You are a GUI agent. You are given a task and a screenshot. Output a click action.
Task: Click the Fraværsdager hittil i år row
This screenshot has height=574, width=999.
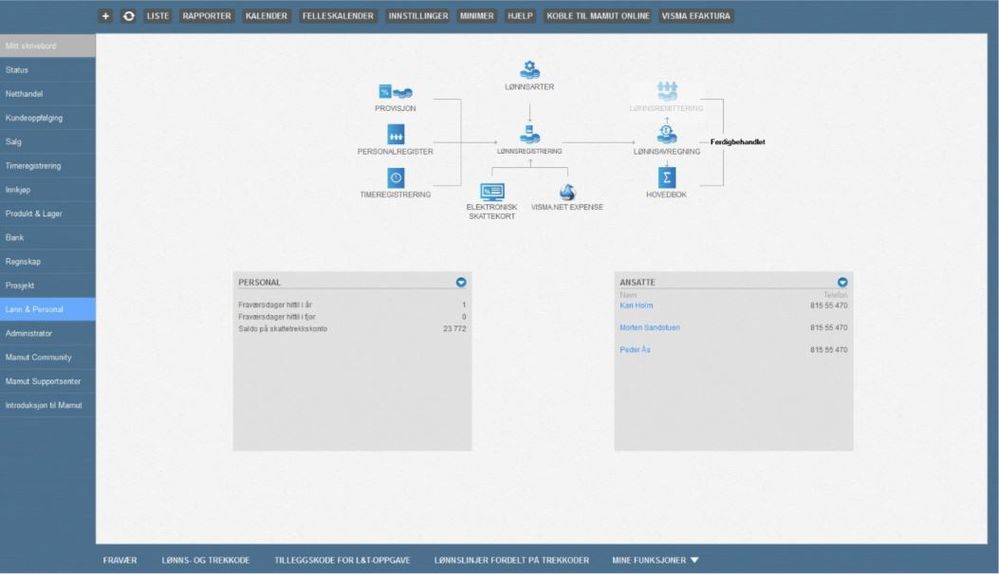point(352,305)
